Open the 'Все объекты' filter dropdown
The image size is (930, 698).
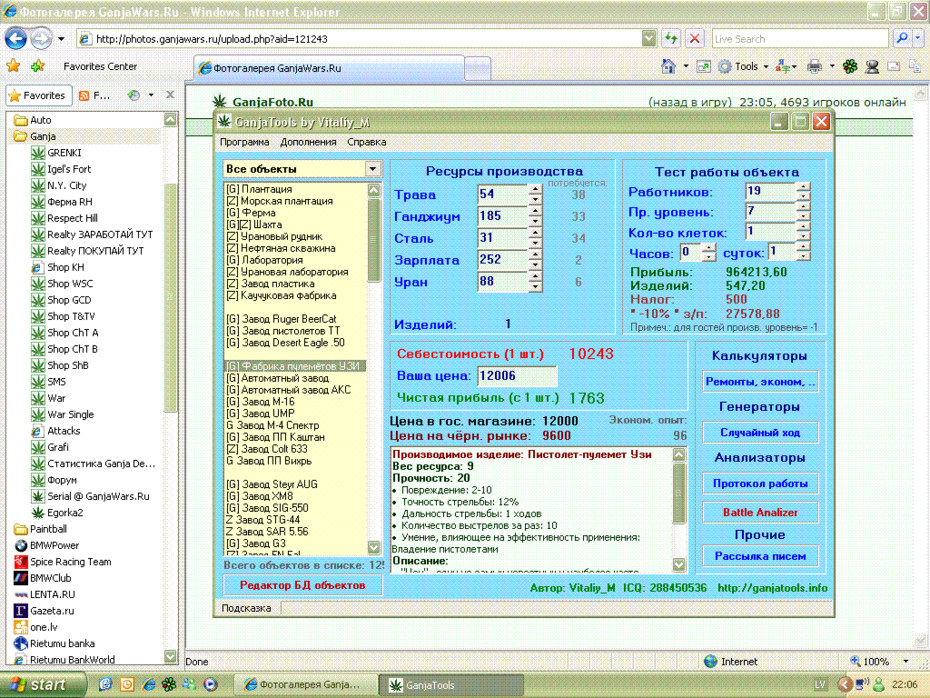(x=372, y=169)
